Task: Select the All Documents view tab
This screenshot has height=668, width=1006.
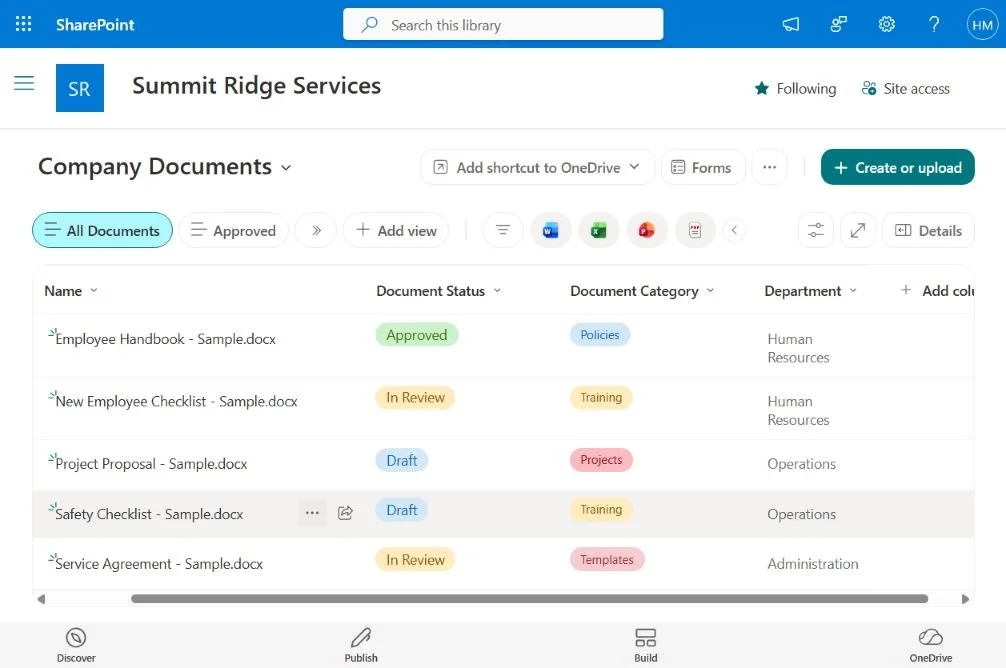Action: click(x=103, y=230)
